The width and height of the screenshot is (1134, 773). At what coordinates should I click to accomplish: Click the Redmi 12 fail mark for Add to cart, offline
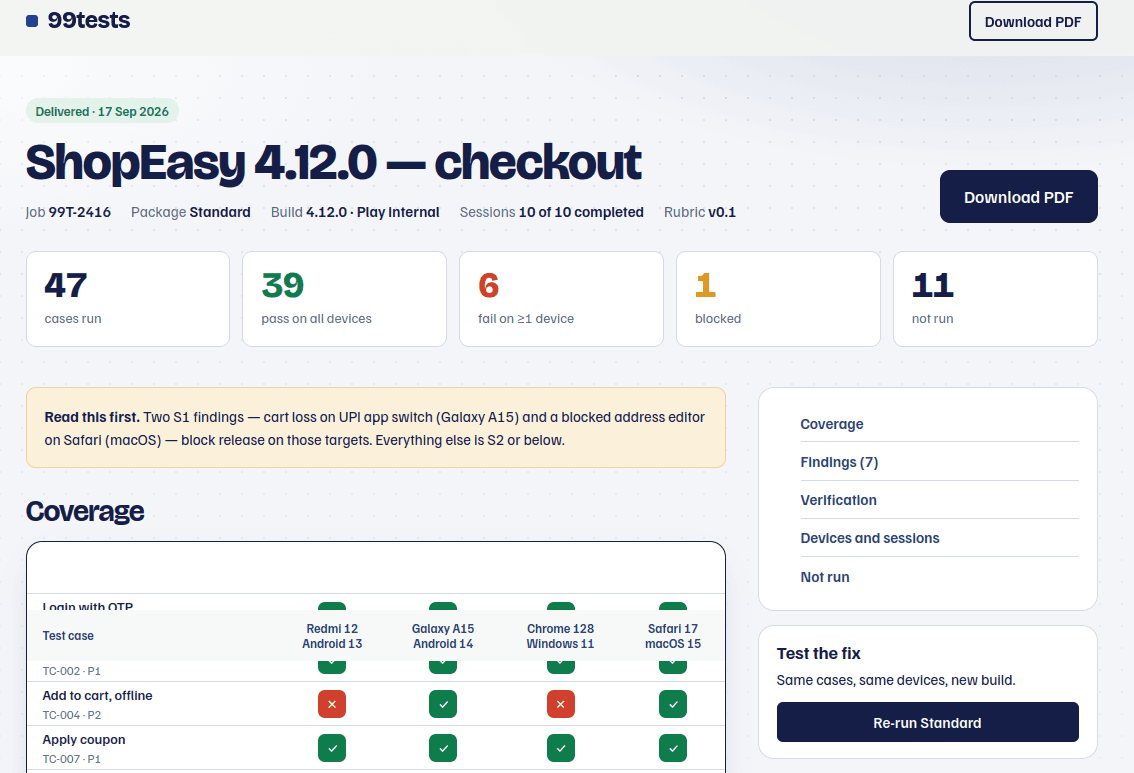[x=332, y=704]
